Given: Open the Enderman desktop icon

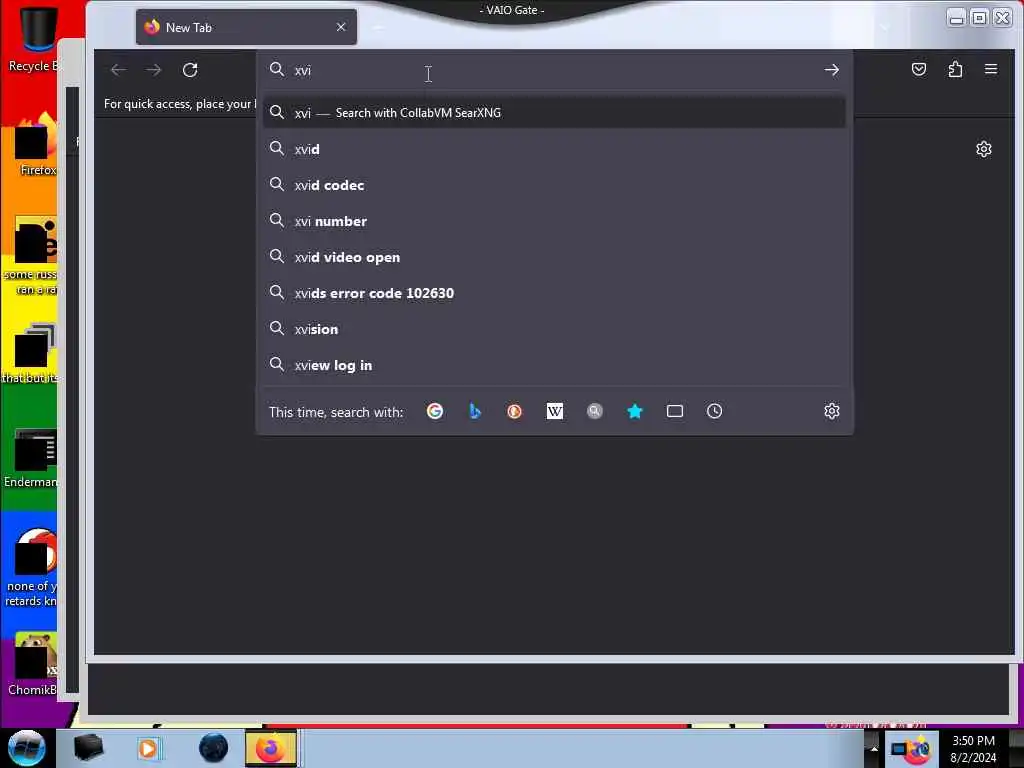Looking at the screenshot, I should [33, 457].
